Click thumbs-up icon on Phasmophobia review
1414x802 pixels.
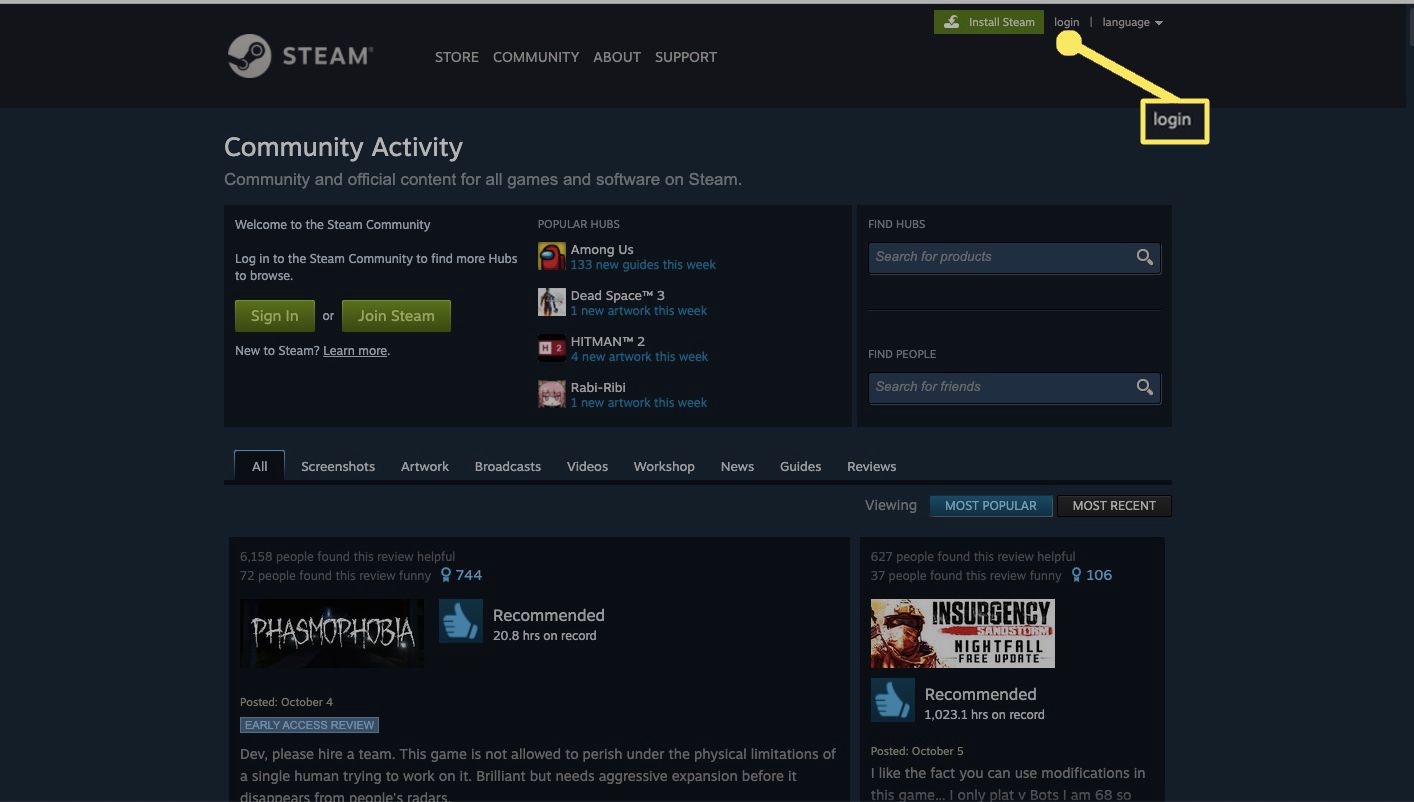pos(461,622)
